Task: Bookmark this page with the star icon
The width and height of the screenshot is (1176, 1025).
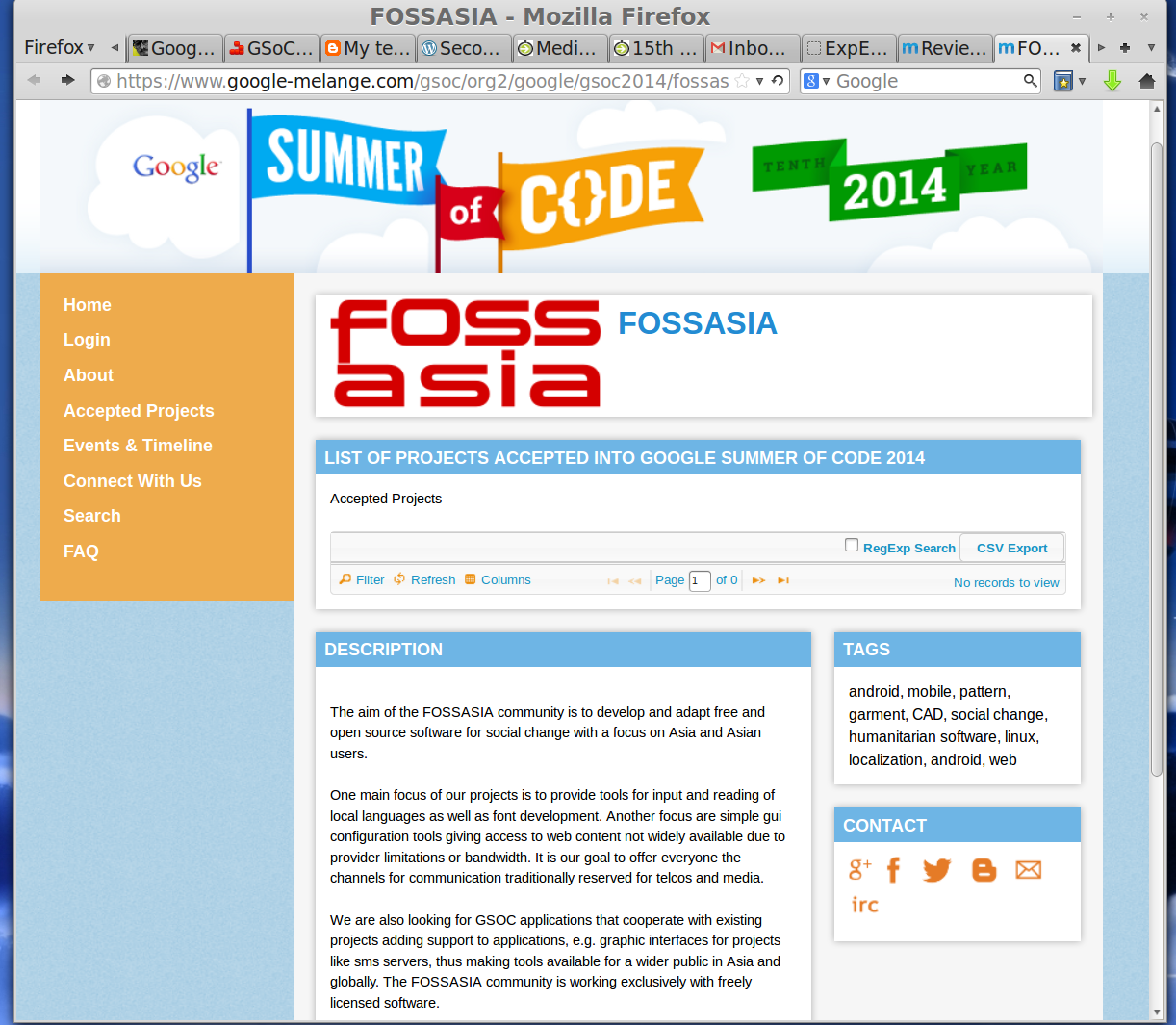Action: click(742, 81)
